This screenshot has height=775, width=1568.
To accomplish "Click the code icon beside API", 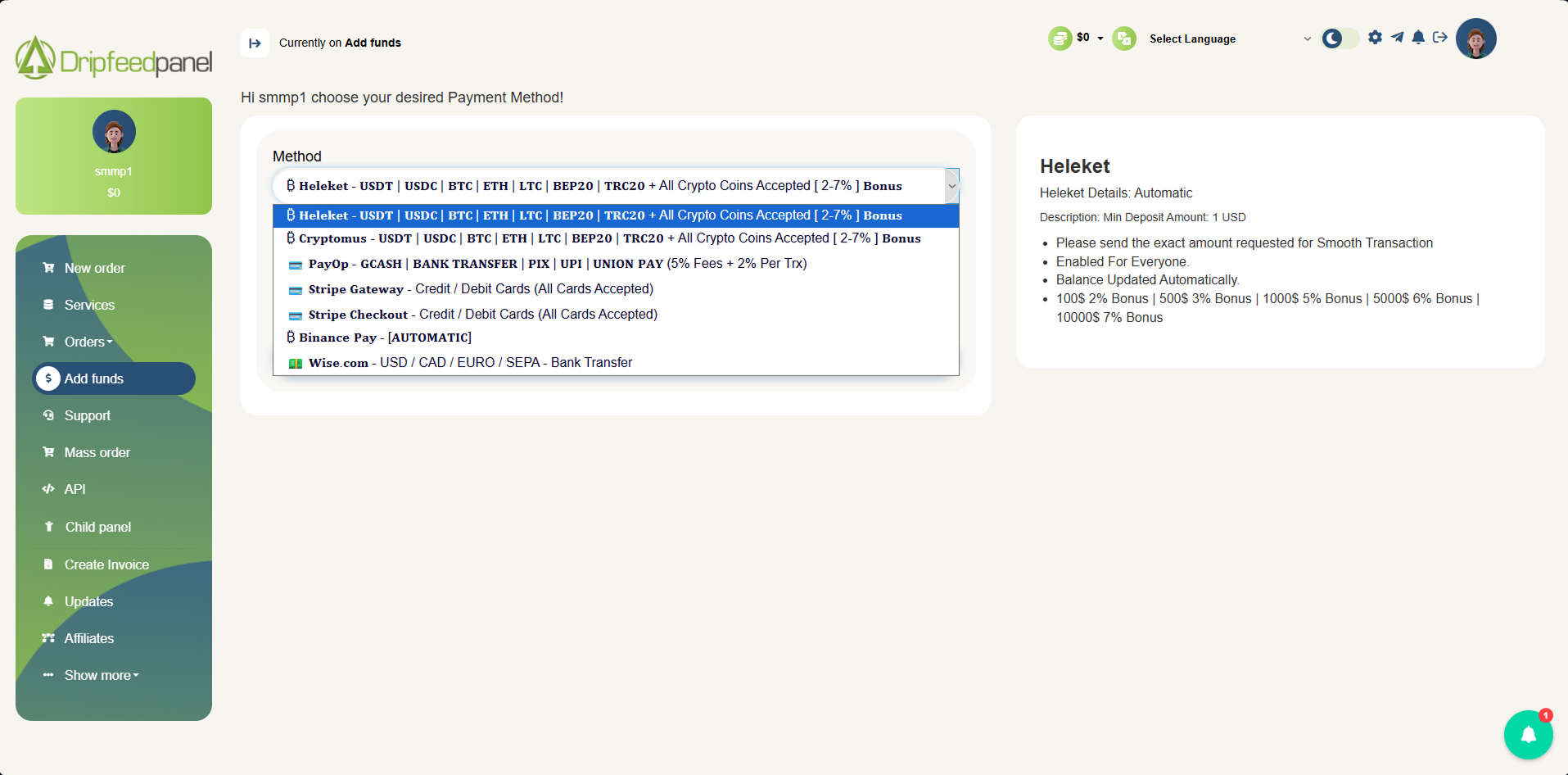I will (x=48, y=489).
